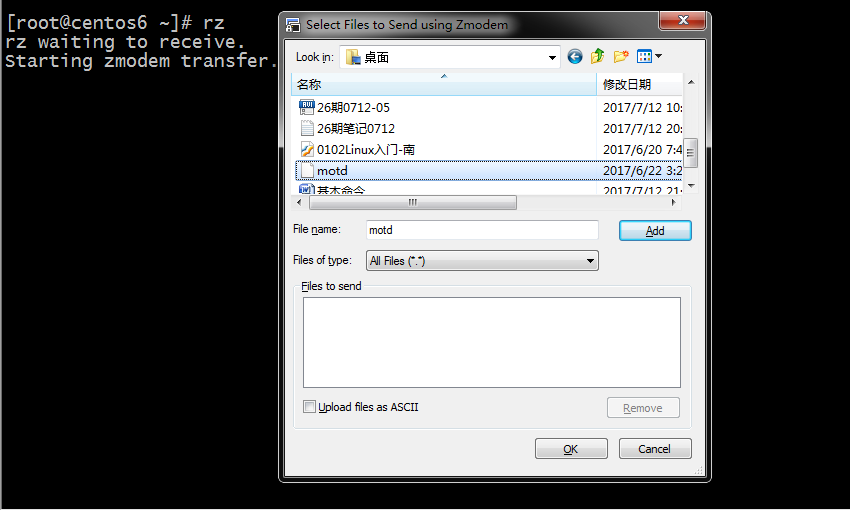Click the date 2017/6/22 cell
Viewport: 850px width, 511px height.
pos(642,171)
